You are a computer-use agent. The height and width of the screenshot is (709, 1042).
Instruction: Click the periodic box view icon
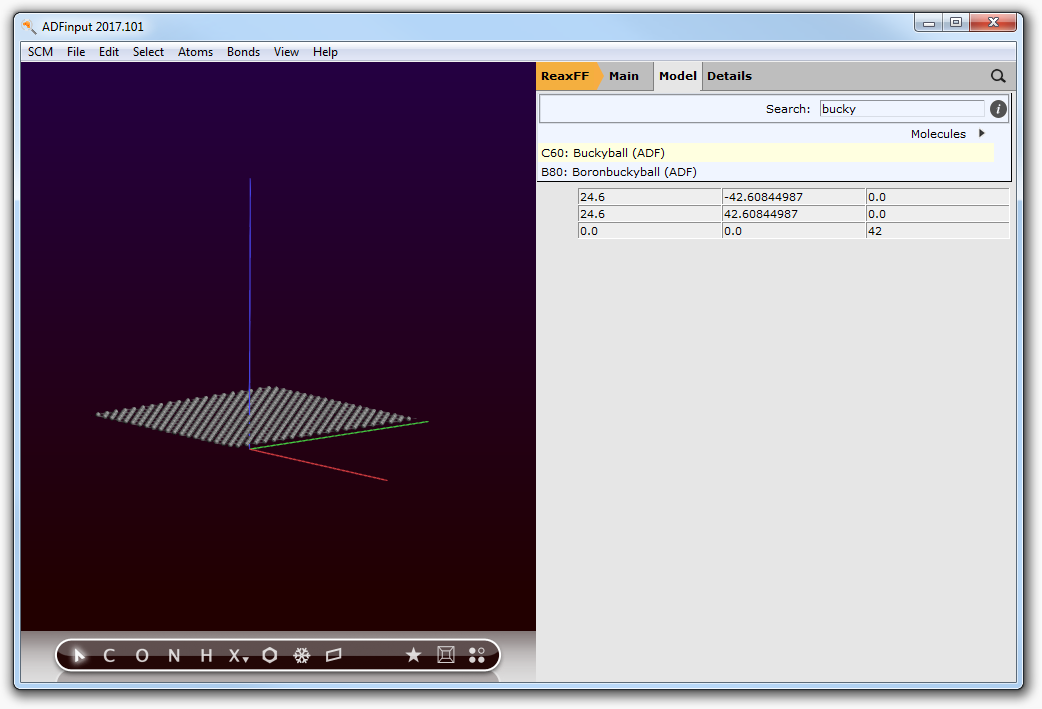point(446,655)
